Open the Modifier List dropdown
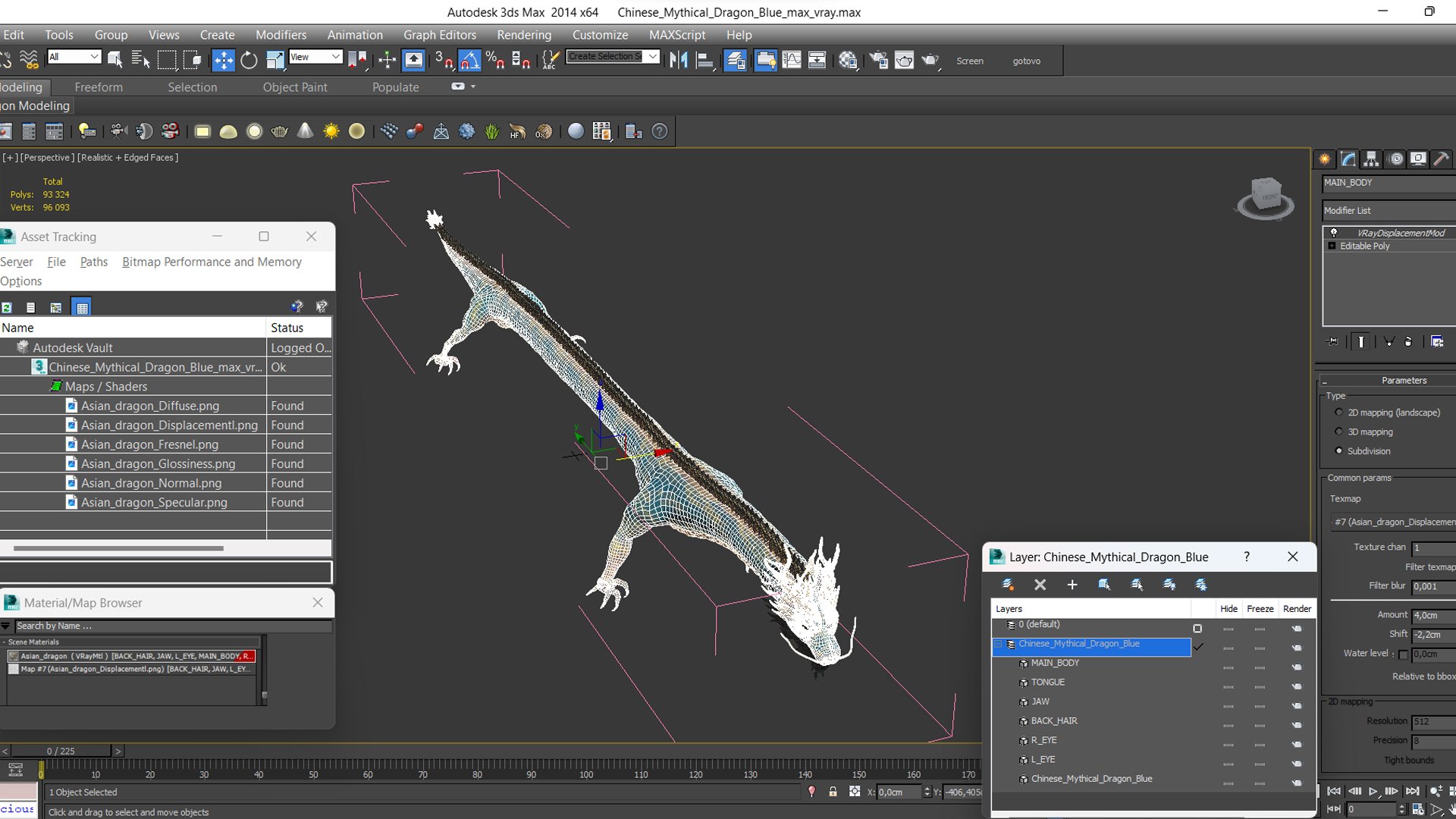 pos(1389,210)
